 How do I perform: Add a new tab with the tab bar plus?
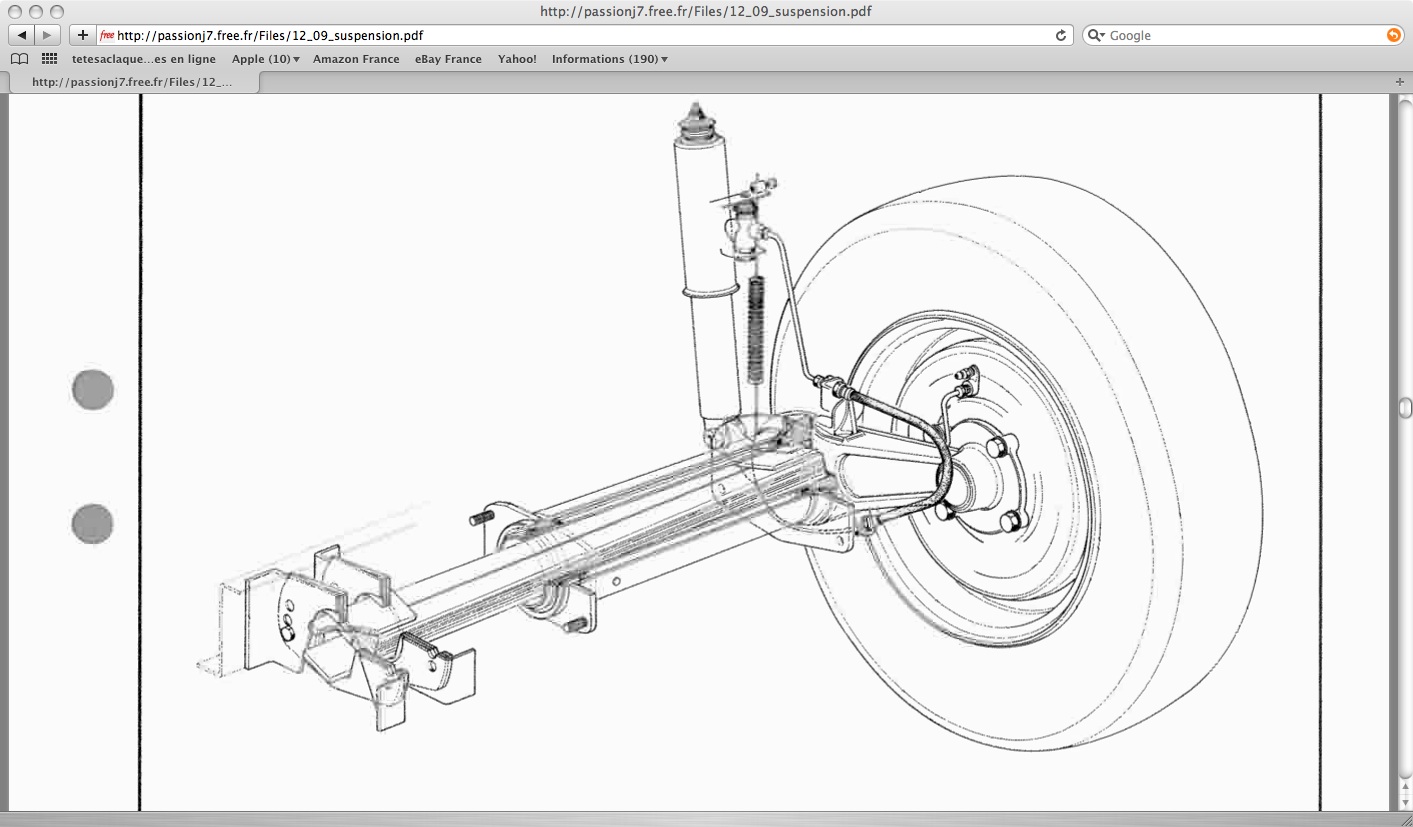click(x=1399, y=82)
